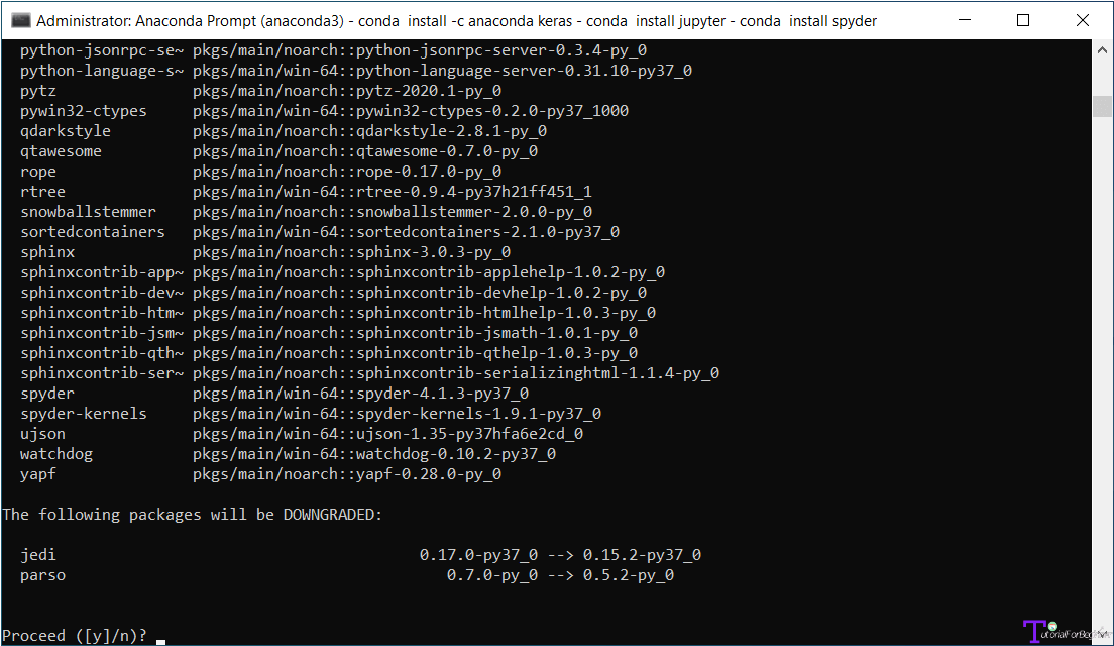
Task: Click the pywin32-ctypes-0.2.0-py37_1000 path
Action: (411, 112)
